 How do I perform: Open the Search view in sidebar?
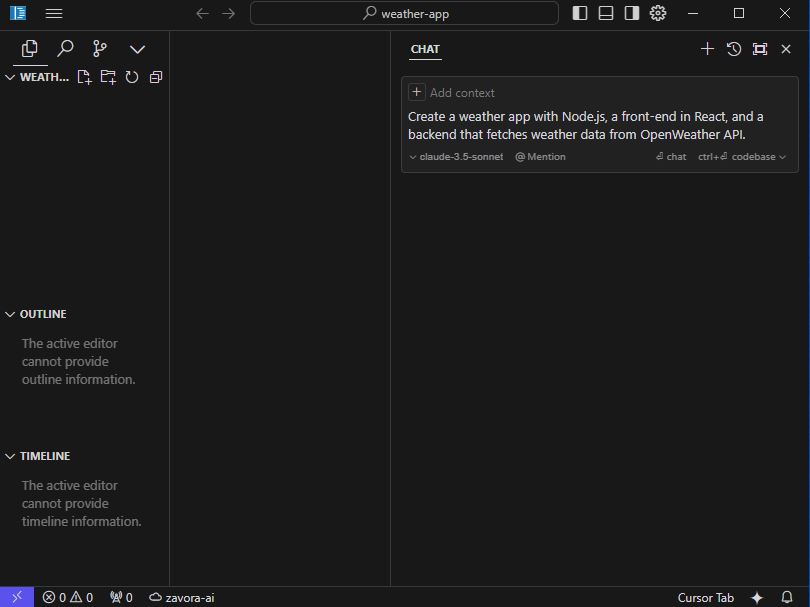click(65, 49)
